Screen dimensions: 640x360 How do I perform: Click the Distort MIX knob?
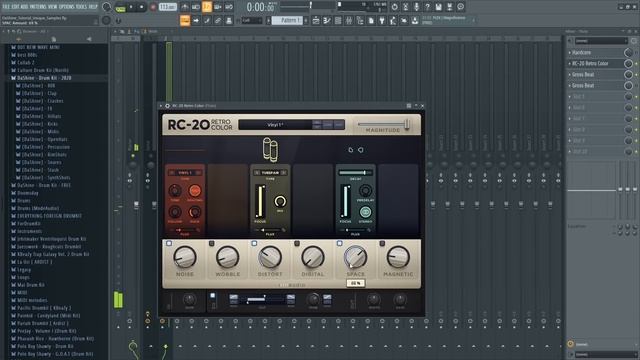280,201
